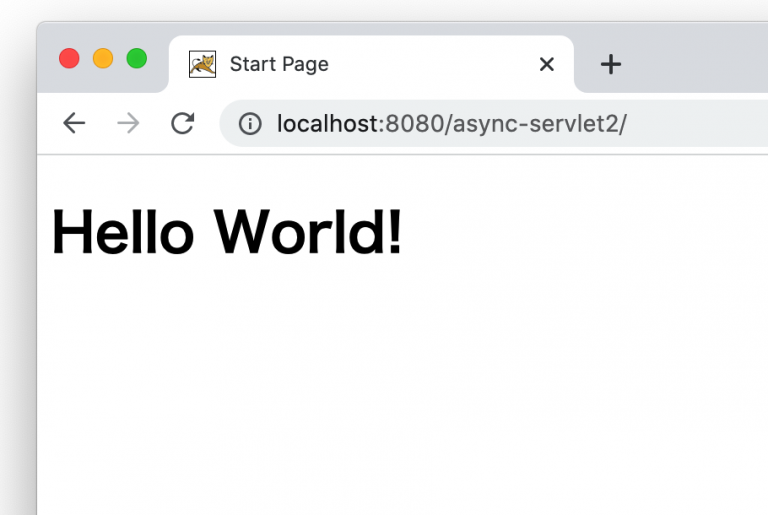Click the Hello World! heading
Screen dimensions: 768x515
[227, 232]
